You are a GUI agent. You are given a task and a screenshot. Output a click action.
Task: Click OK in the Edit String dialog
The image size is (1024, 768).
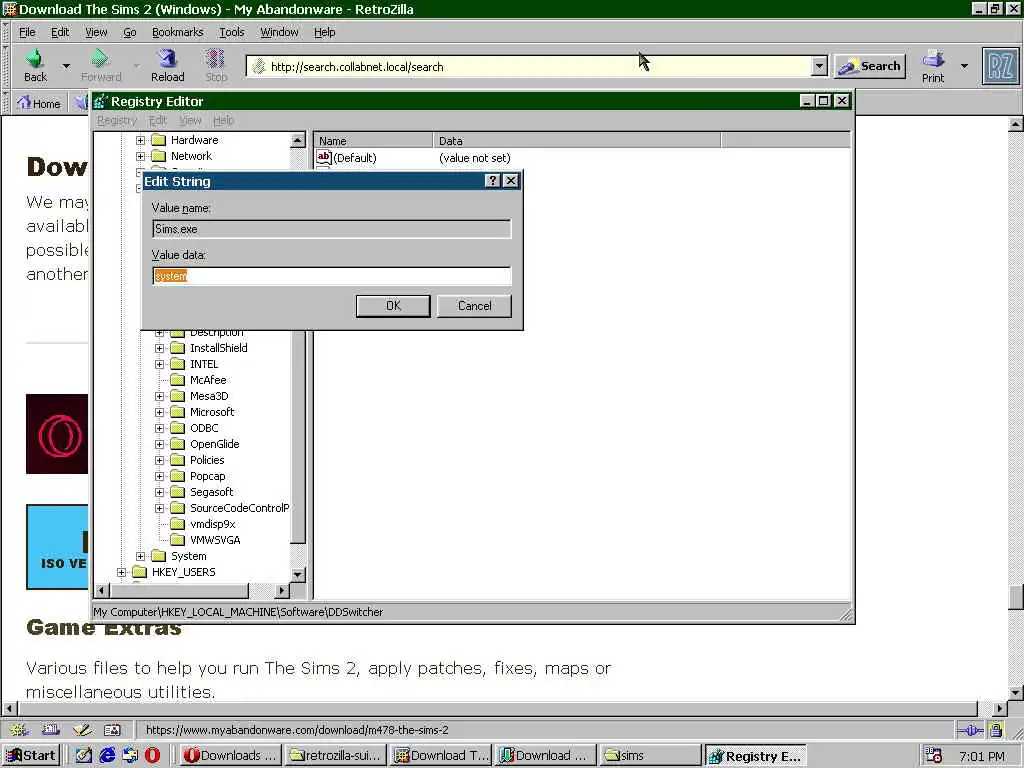pos(393,306)
